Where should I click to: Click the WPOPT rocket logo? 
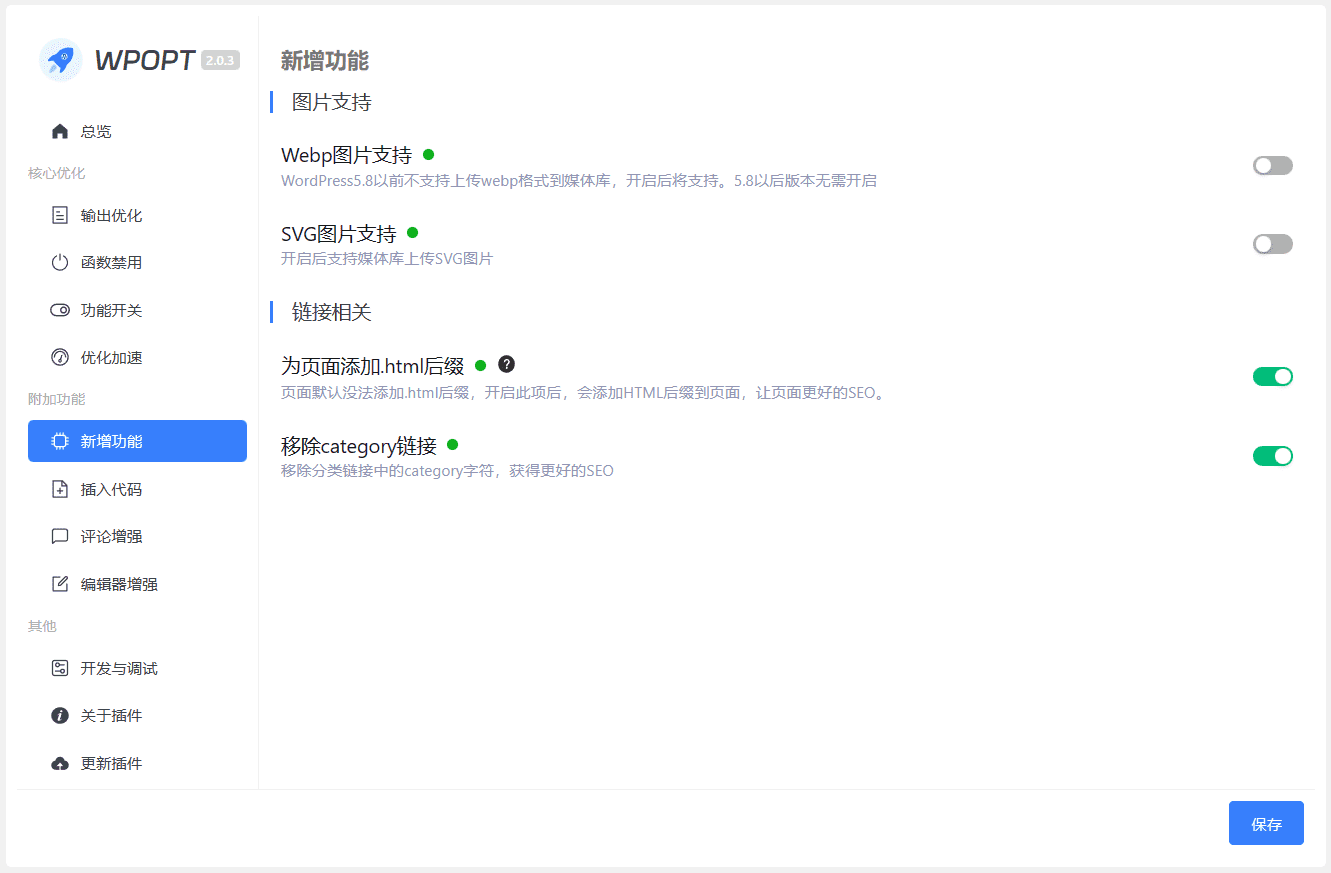tap(60, 60)
